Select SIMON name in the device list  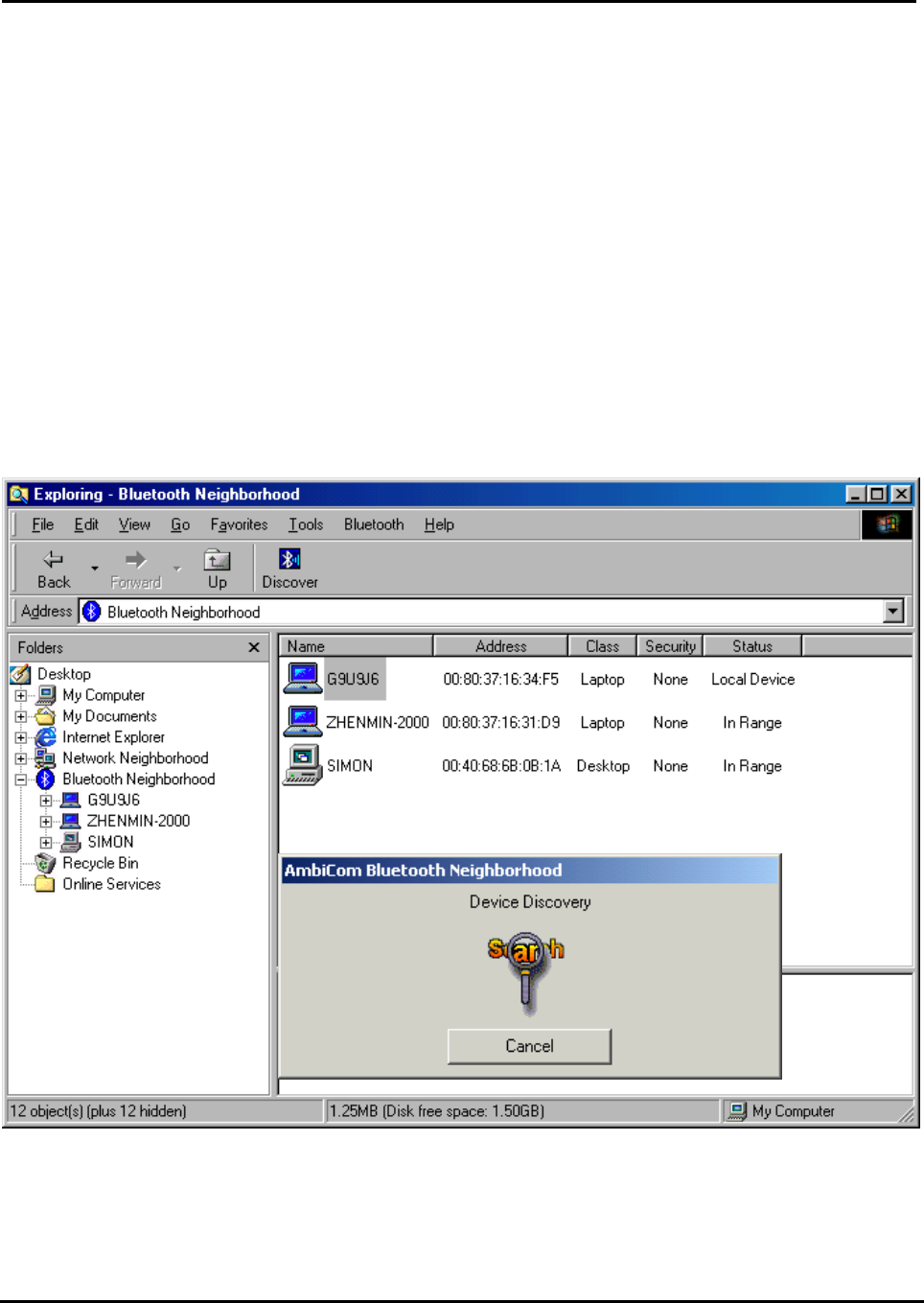pos(350,766)
